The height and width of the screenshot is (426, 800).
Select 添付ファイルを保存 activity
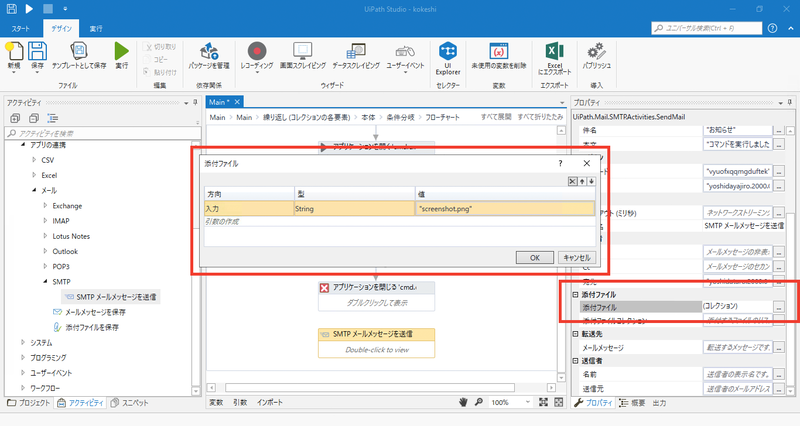point(86,327)
